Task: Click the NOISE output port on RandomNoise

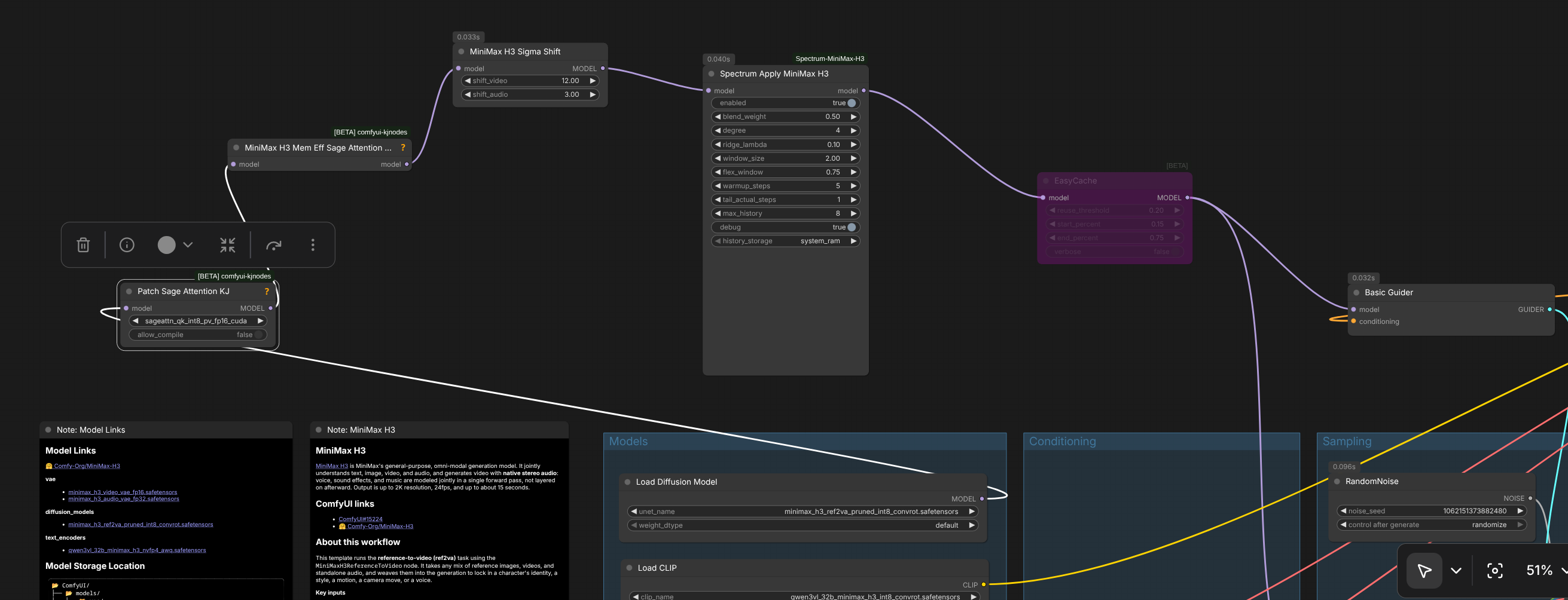Action: point(1530,498)
